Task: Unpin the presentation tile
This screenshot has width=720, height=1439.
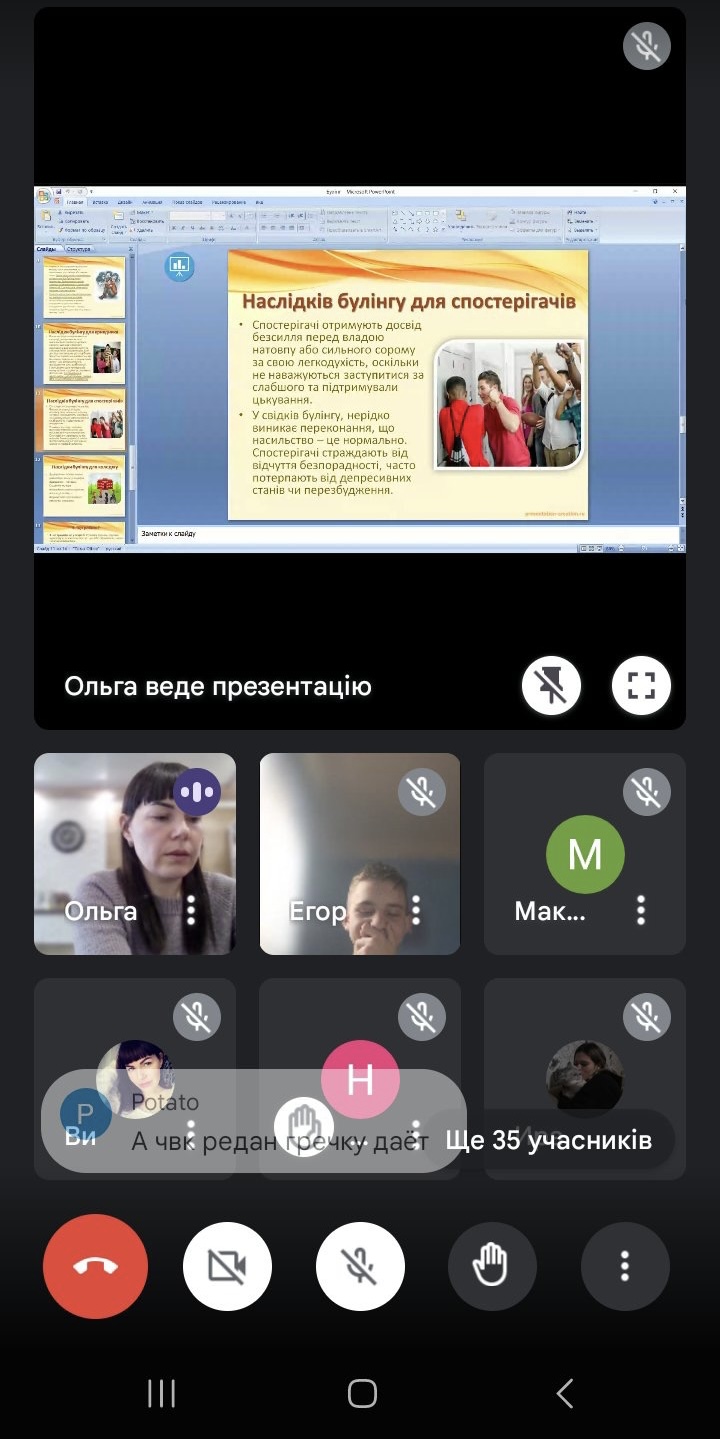Action: pos(551,685)
